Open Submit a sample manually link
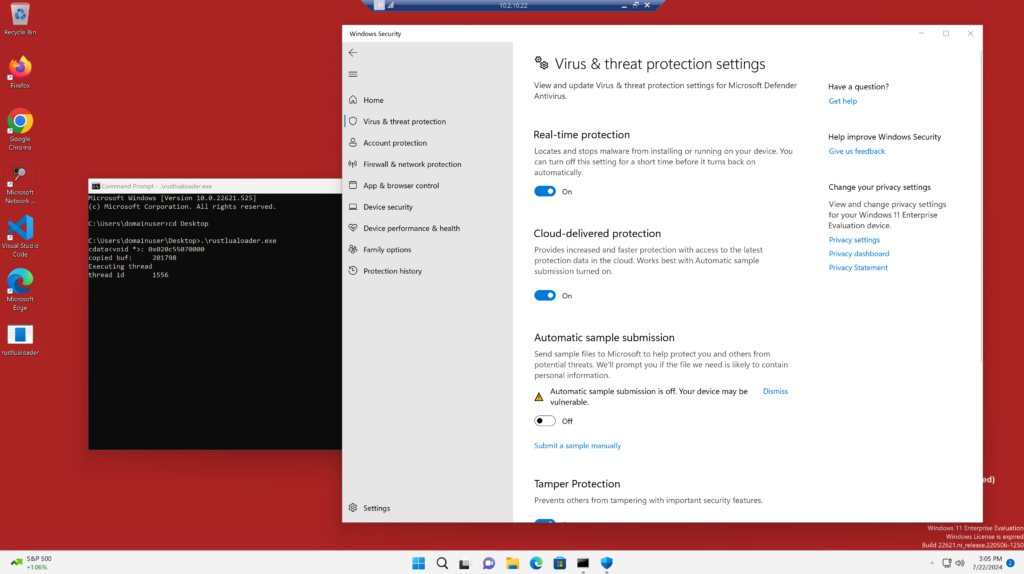Image resolution: width=1024 pixels, height=574 pixels. point(577,445)
